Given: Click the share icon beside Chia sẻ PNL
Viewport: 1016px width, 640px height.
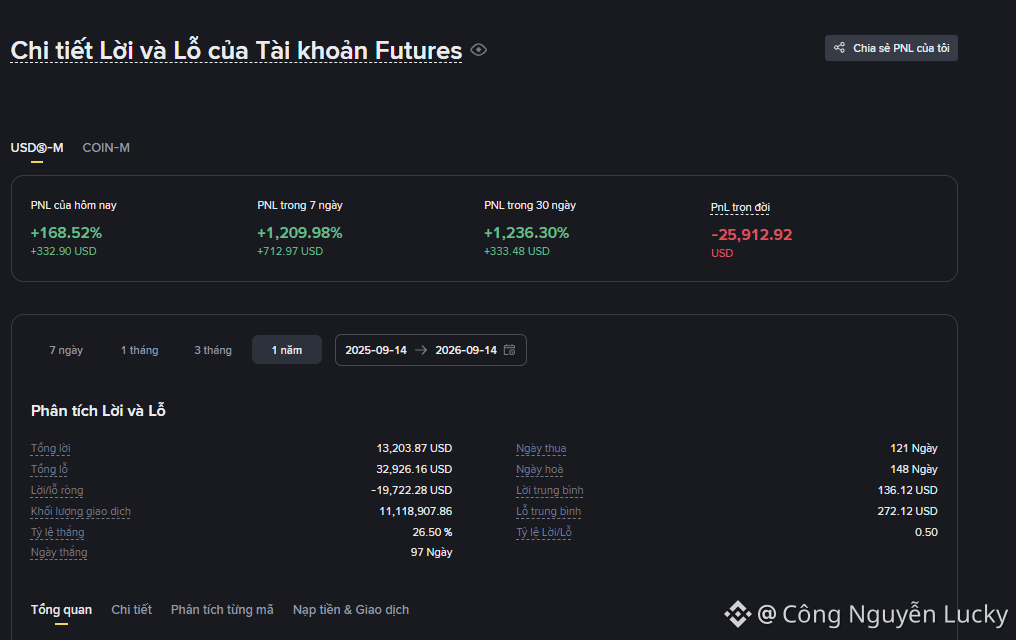Looking at the screenshot, I should [x=839, y=48].
